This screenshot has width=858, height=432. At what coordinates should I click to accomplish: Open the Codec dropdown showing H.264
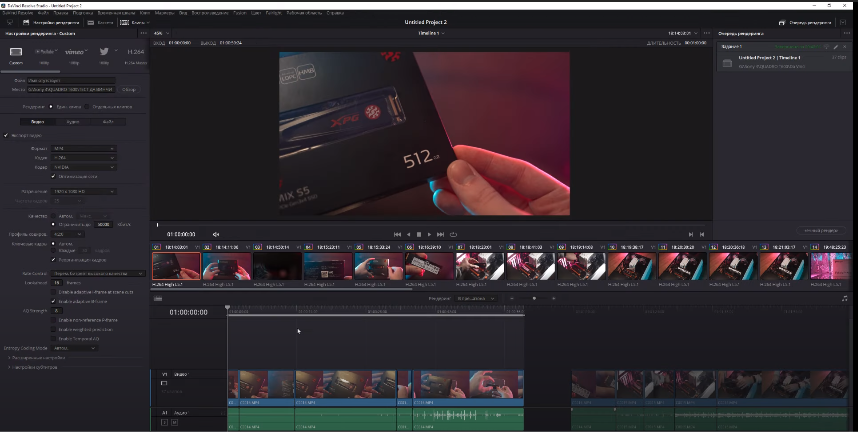[x=83, y=158]
